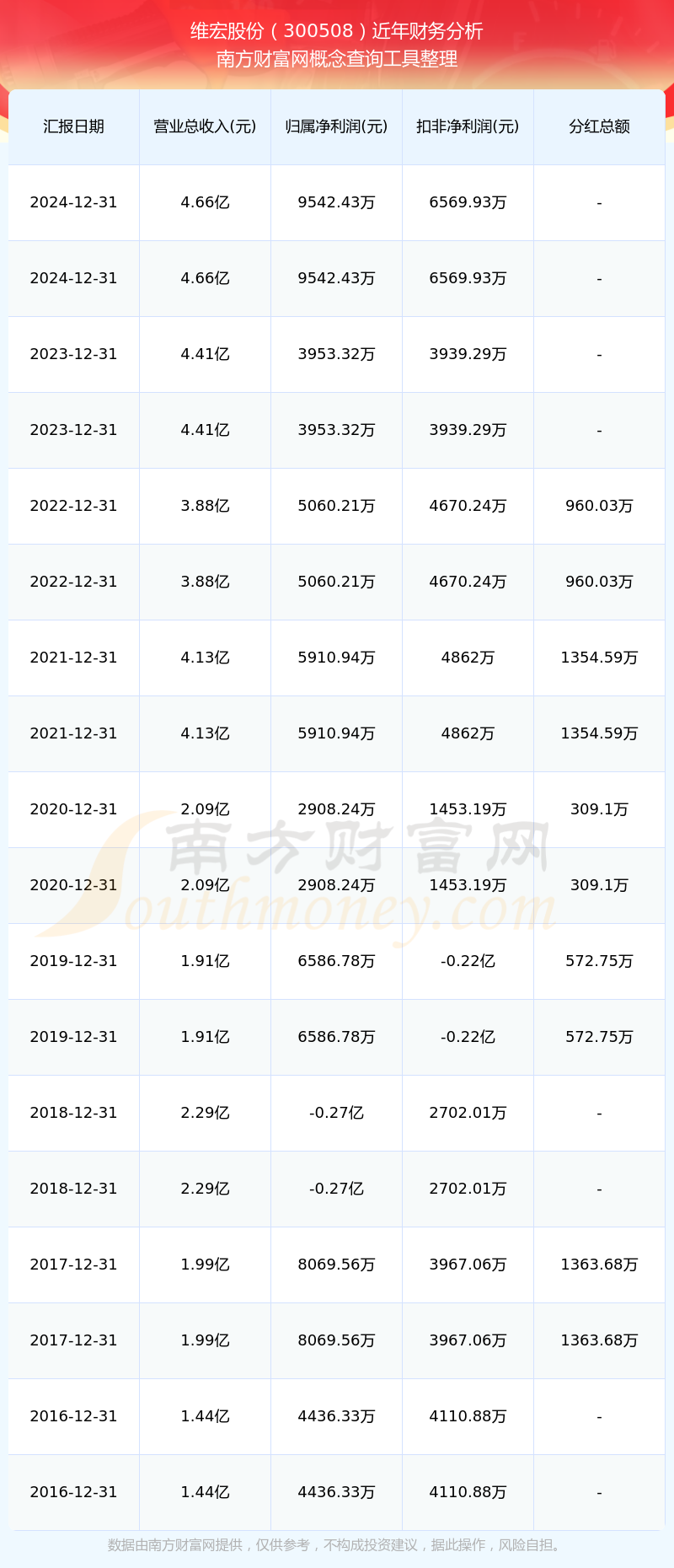674x1568 pixels.
Task: Select the first 3939.29万 cell
Action: point(468,354)
